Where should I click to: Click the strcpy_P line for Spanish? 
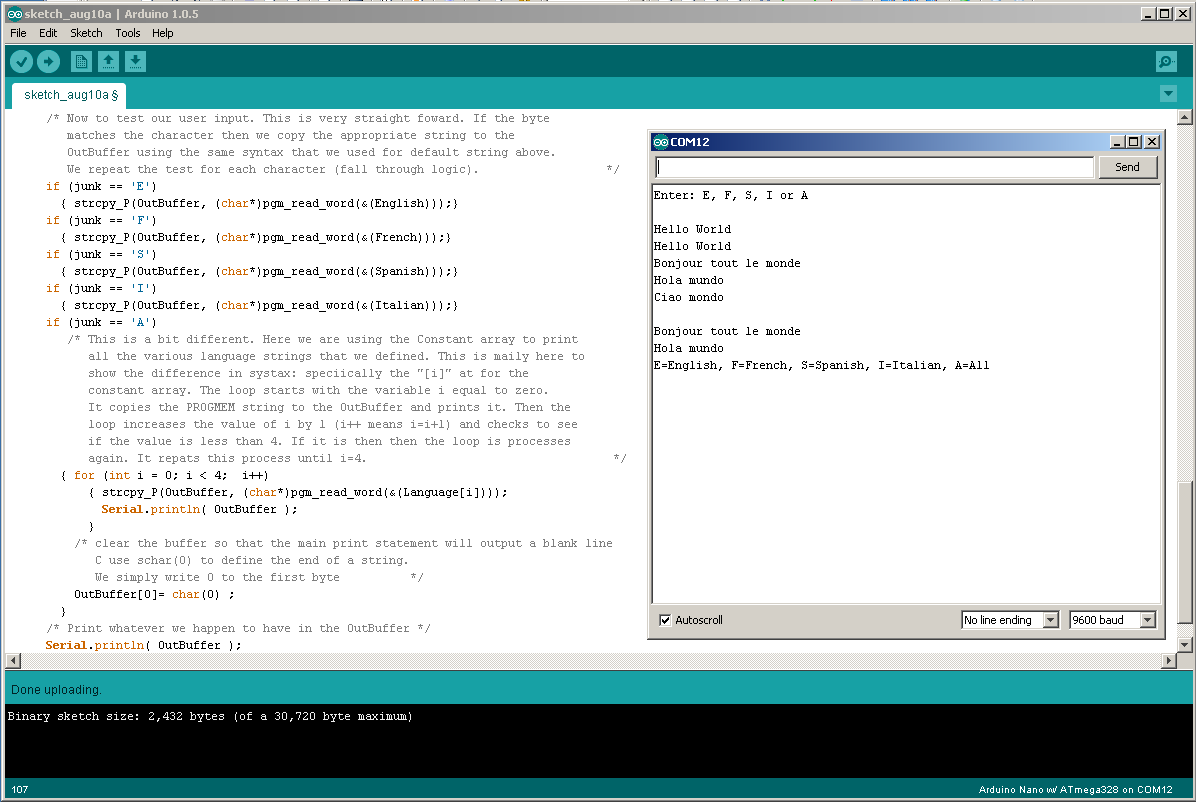pos(259,271)
